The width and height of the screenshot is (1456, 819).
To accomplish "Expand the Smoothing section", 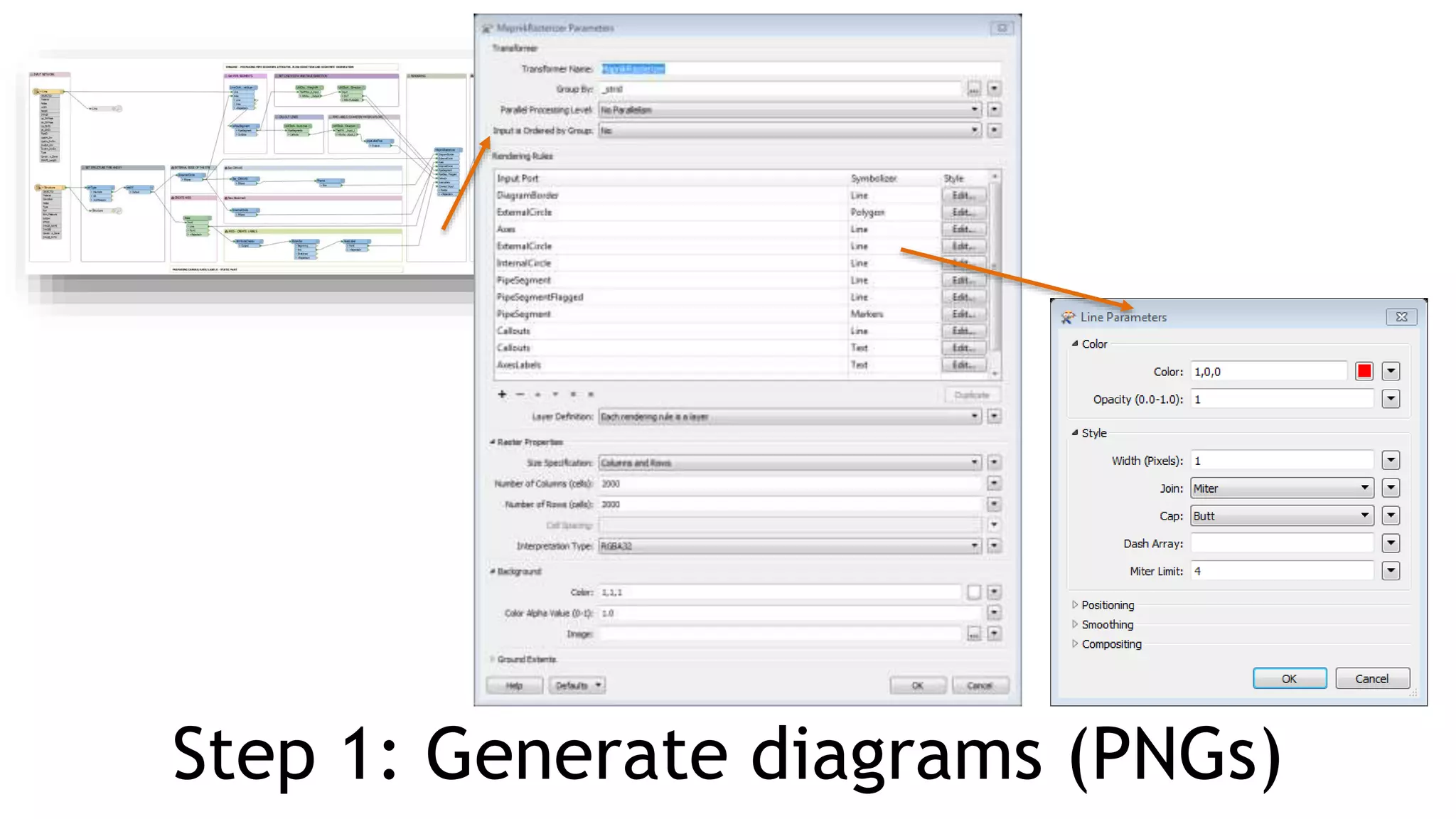I will (x=1075, y=623).
